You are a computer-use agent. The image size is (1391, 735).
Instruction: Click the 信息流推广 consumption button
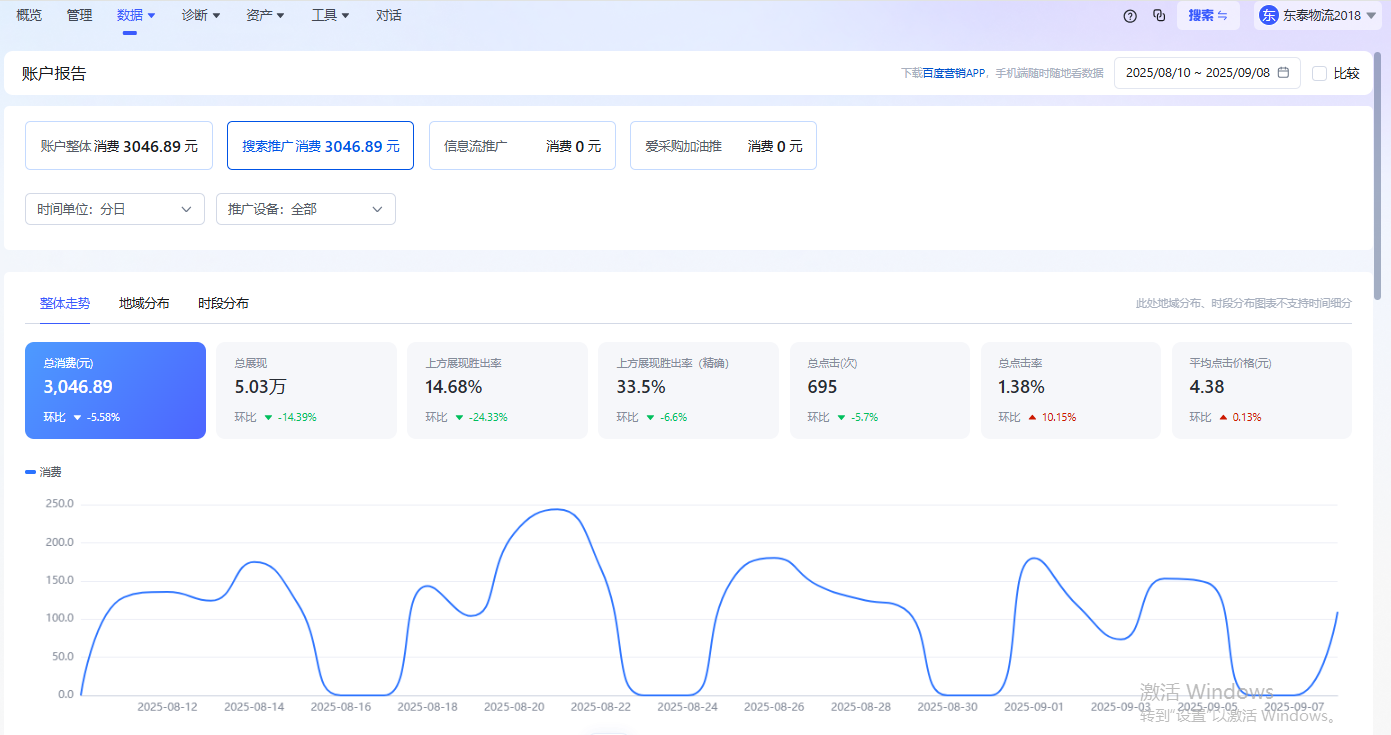click(522, 146)
